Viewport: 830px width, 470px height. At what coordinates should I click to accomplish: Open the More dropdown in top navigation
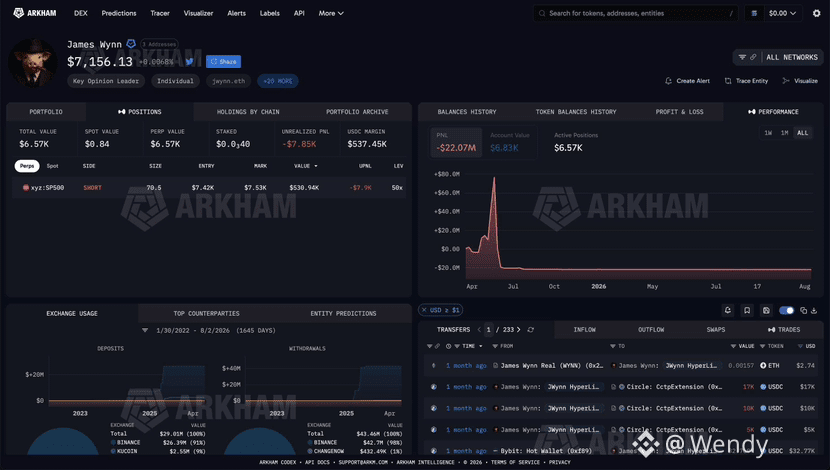331,13
